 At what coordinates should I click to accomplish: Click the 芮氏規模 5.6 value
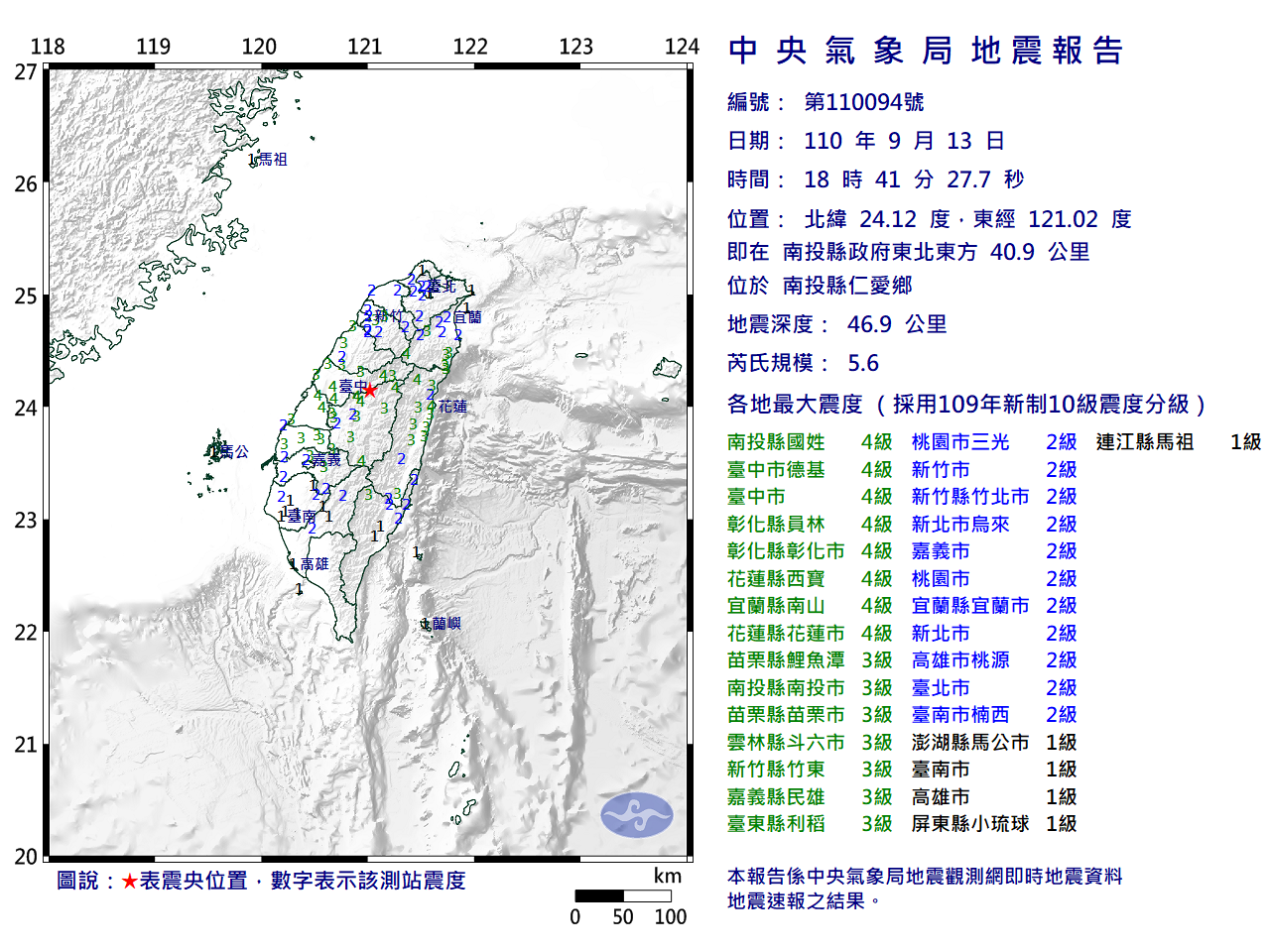click(x=861, y=364)
